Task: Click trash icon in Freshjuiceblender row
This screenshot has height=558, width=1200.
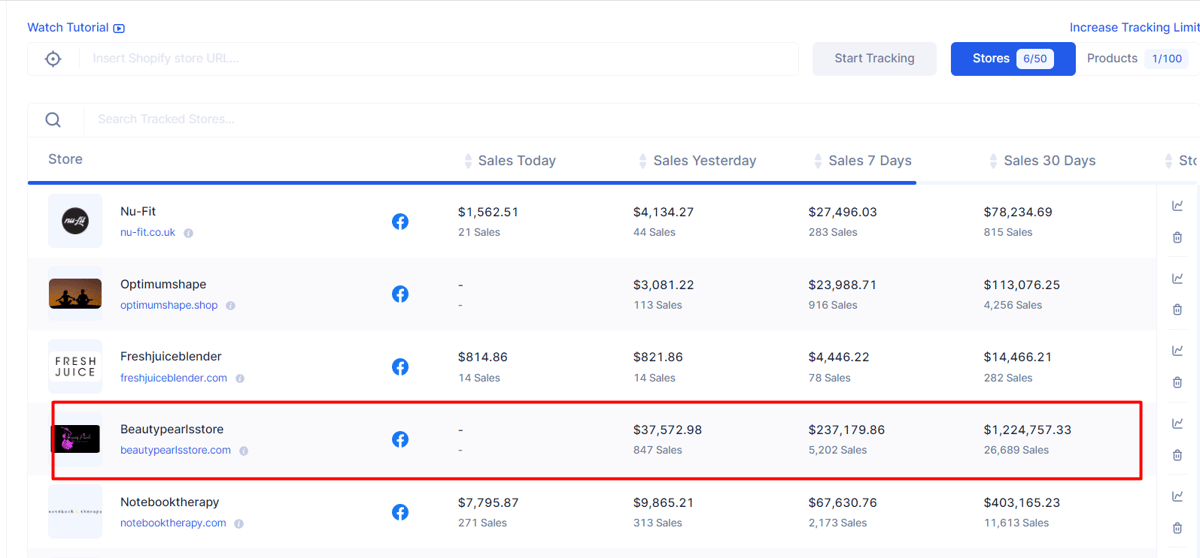Action: click(x=1177, y=382)
